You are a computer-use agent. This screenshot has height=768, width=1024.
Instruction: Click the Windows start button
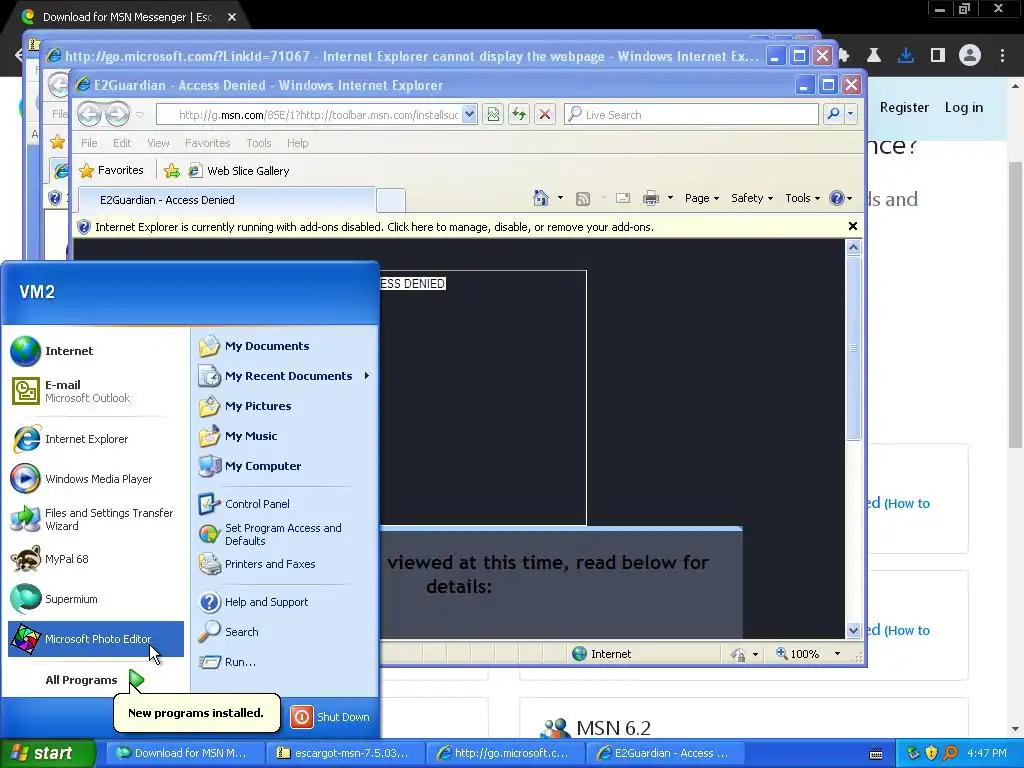[x=48, y=753]
